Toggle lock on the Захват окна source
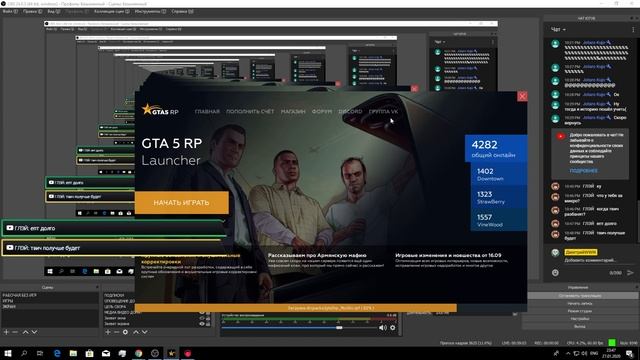This screenshot has height=360, width=640. pyautogui.click(x=208, y=318)
